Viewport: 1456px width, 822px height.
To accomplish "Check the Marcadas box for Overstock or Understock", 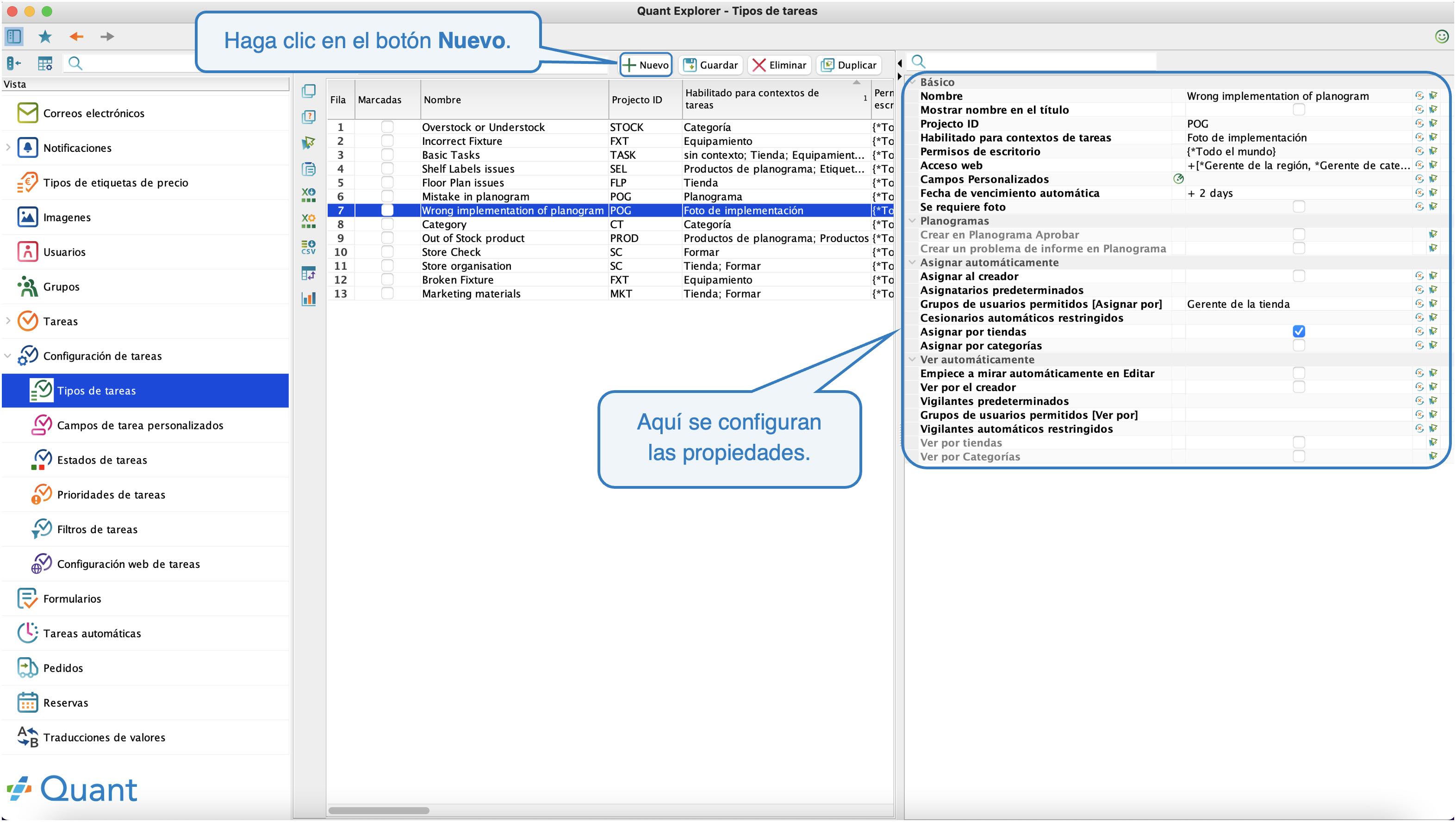I will pyautogui.click(x=387, y=127).
